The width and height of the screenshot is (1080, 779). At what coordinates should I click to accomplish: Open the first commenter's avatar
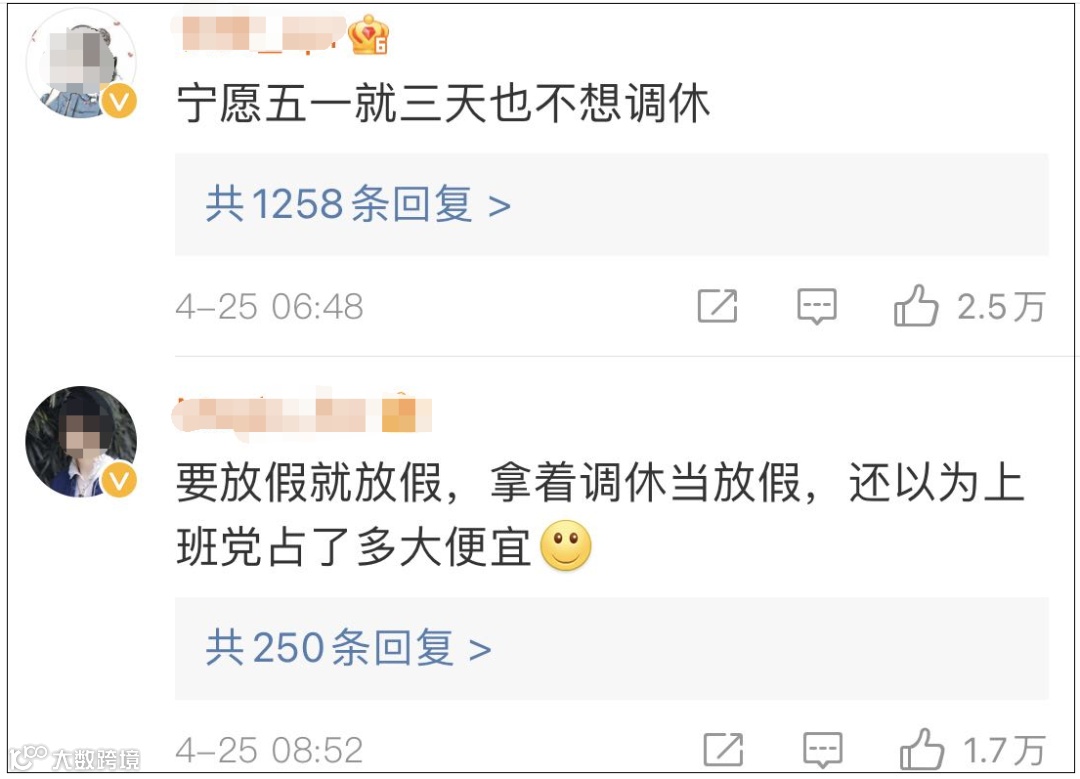(x=81, y=63)
